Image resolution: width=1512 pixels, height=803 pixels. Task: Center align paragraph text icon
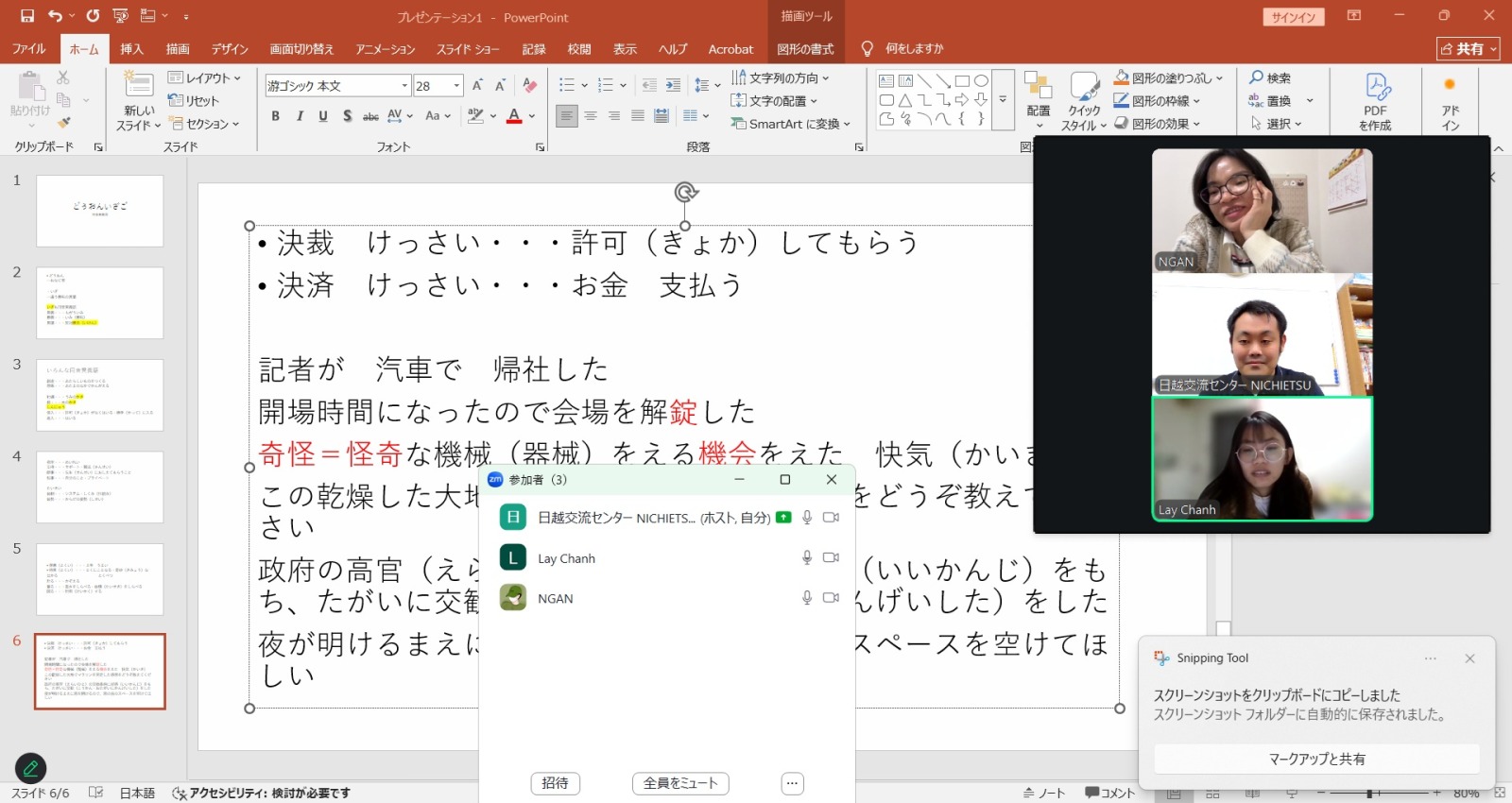[x=591, y=115]
